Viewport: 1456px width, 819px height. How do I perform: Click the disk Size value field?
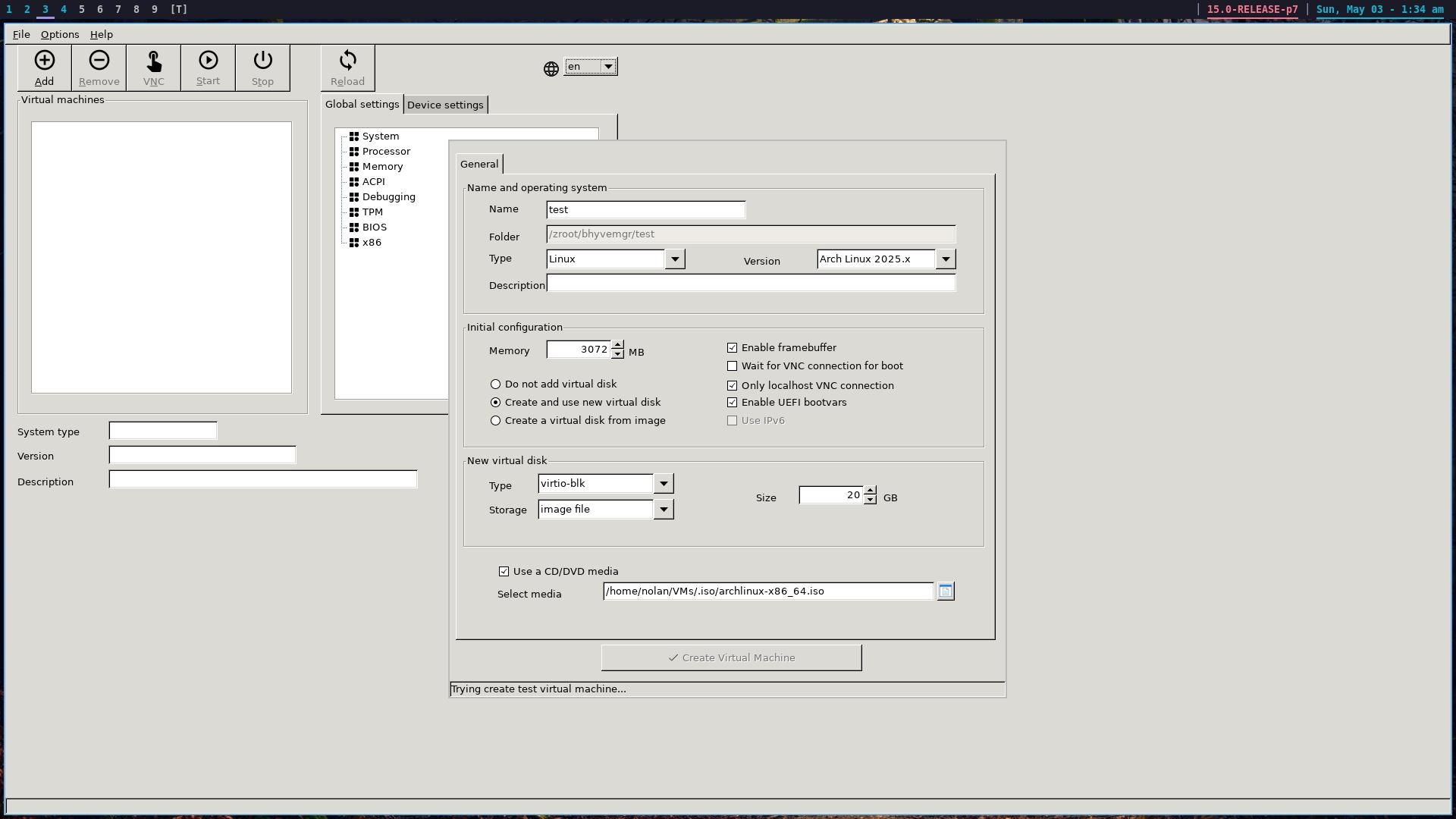pyautogui.click(x=831, y=495)
